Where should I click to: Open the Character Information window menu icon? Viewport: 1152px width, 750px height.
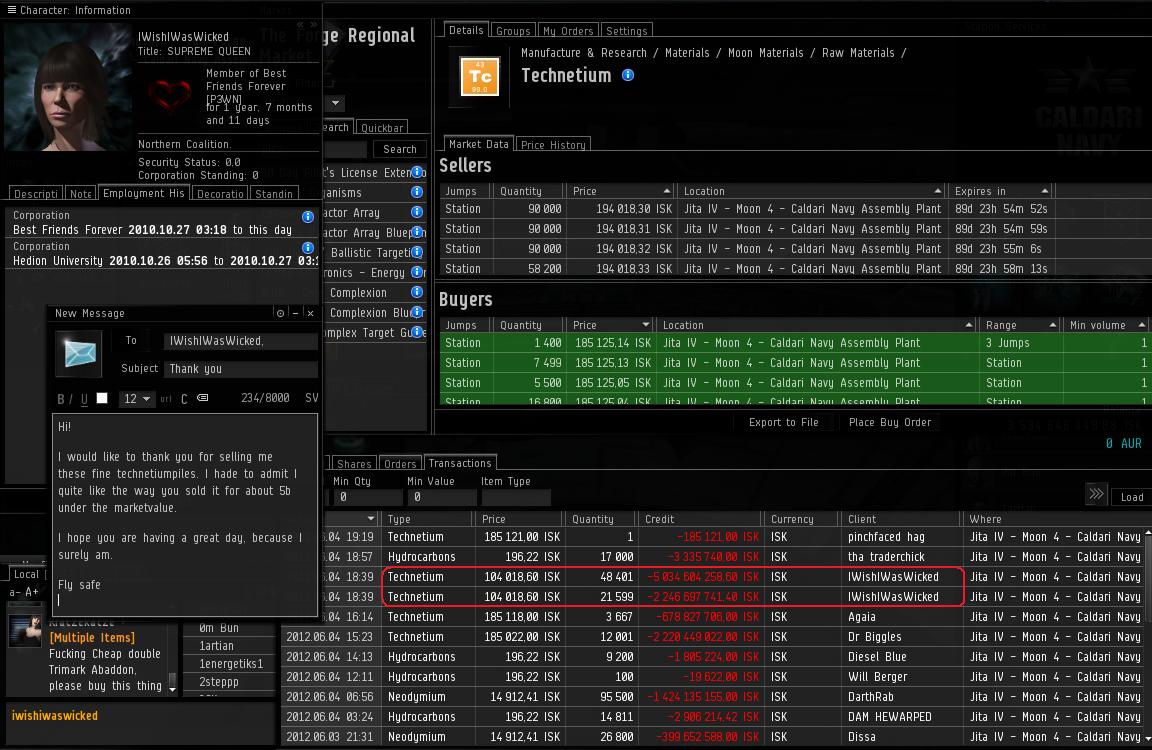(11, 10)
